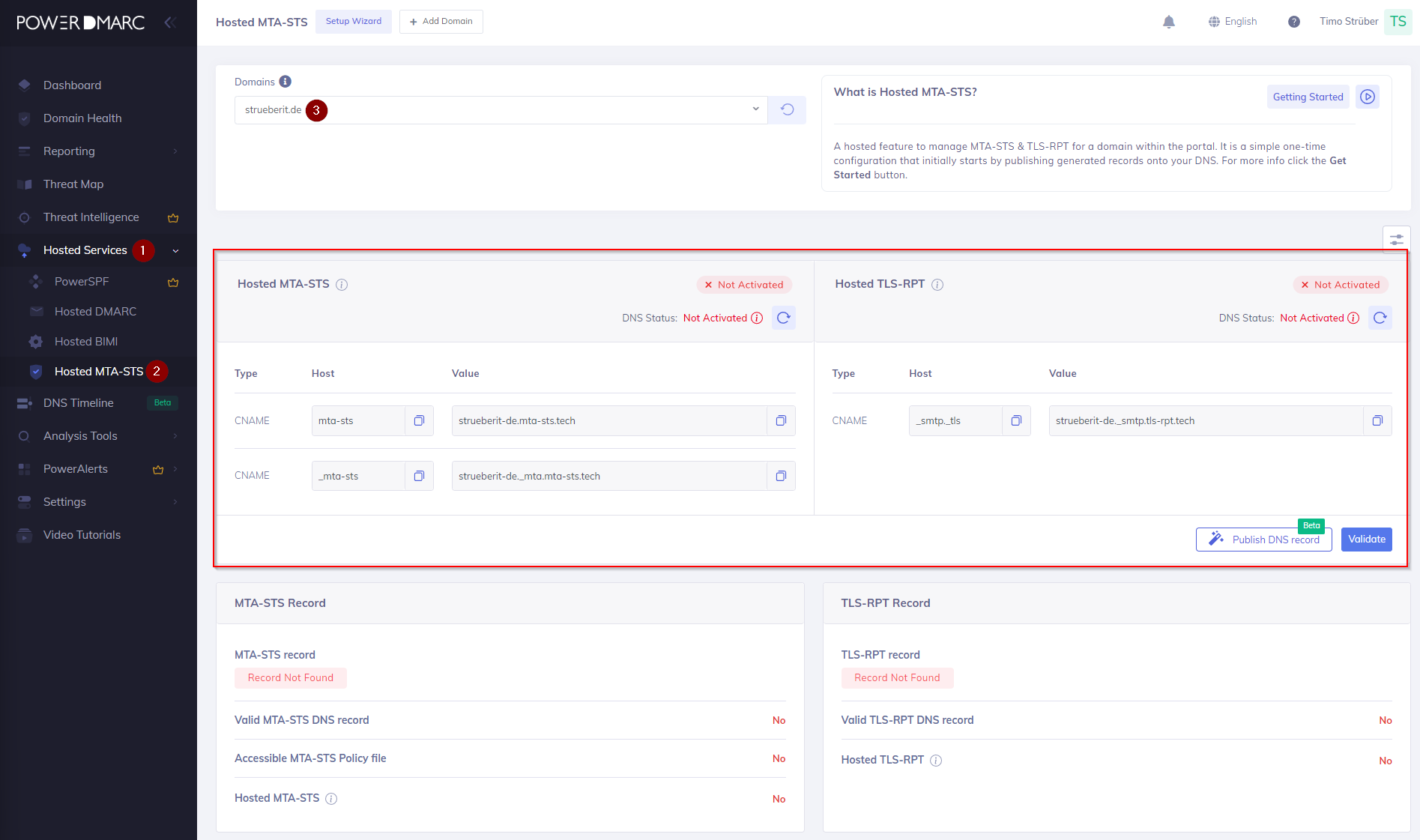This screenshot has height=840, width=1420.
Task: Click the Validate button
Action: pyautogui.click(x=1366, y=540)
